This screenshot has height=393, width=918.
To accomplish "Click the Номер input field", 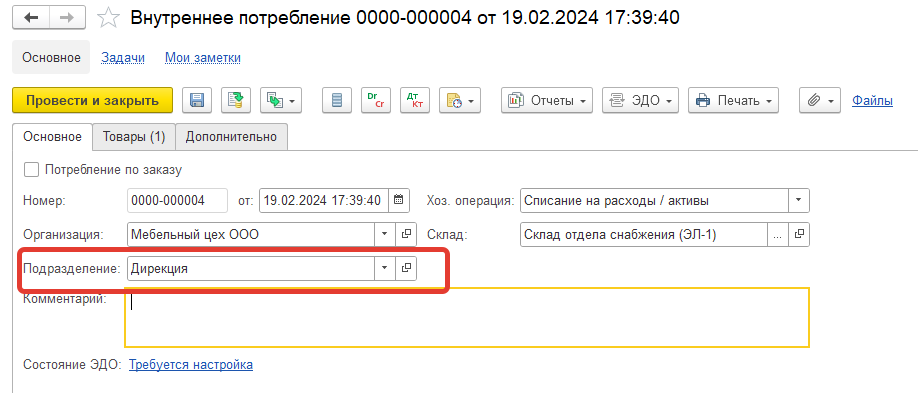I will point(177,200).
